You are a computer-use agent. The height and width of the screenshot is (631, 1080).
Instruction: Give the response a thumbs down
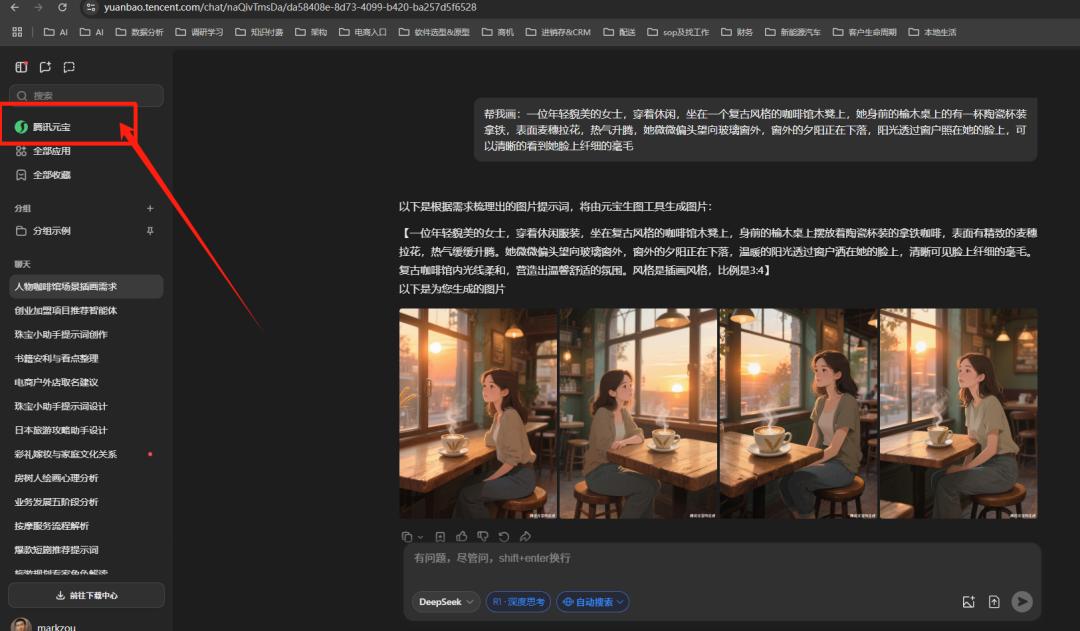[x=483, y=536]
